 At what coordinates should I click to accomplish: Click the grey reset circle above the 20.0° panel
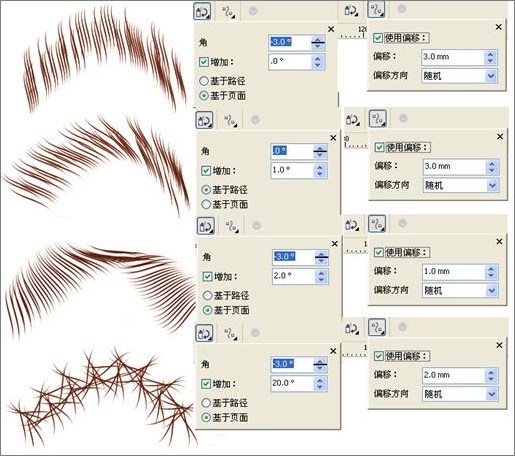pos(255,333)
